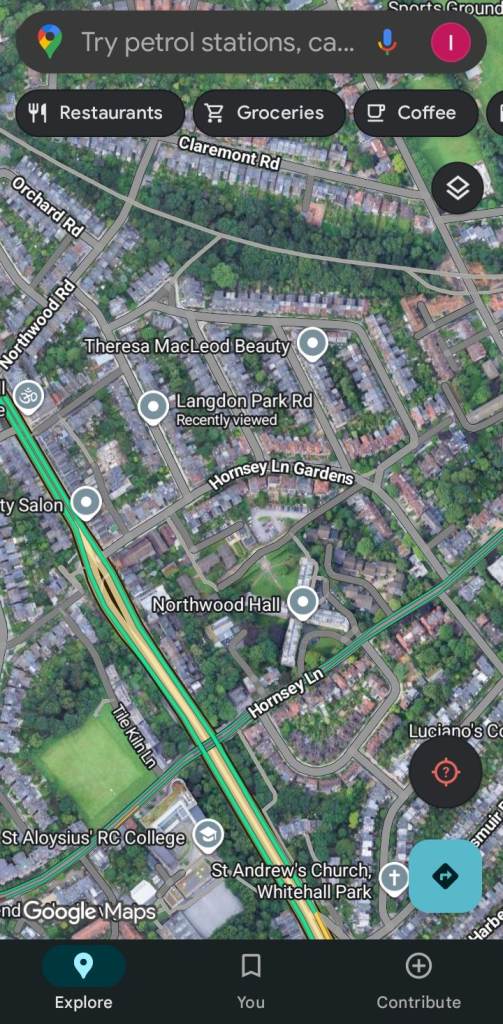Switch to the You tab
Image resolution: width=503 pixels, height=1024 pixels.
251,981
